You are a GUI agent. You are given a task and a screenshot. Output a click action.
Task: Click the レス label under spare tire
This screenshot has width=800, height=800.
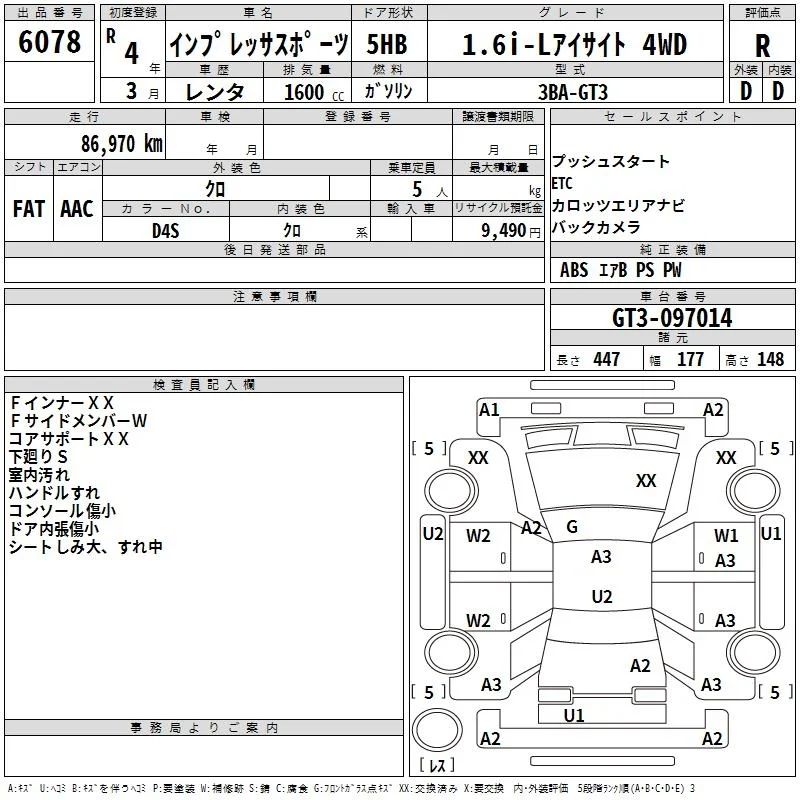437,765
